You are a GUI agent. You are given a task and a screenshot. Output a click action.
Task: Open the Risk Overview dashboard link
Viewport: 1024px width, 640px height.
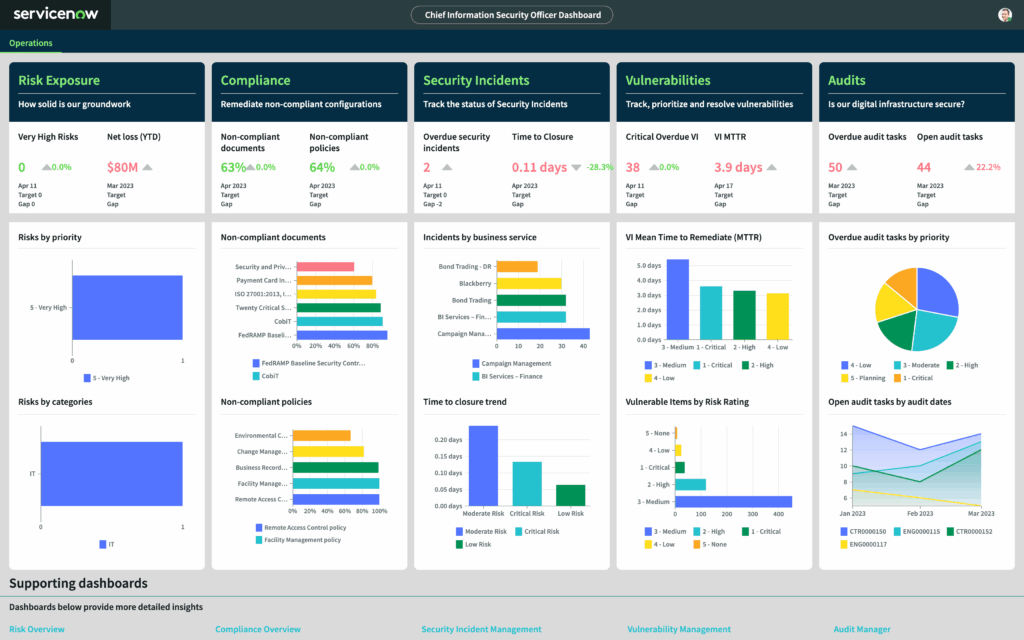[37, 629]
